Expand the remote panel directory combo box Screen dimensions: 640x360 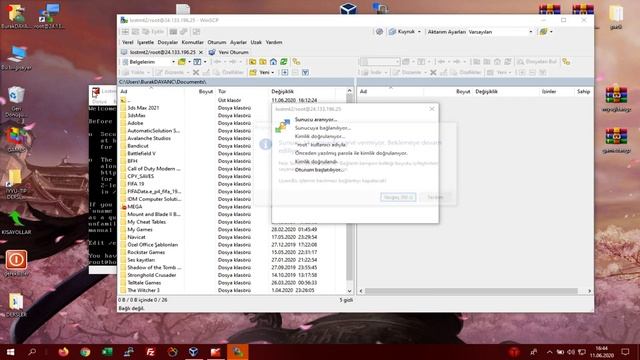click(x=380, y=62)
